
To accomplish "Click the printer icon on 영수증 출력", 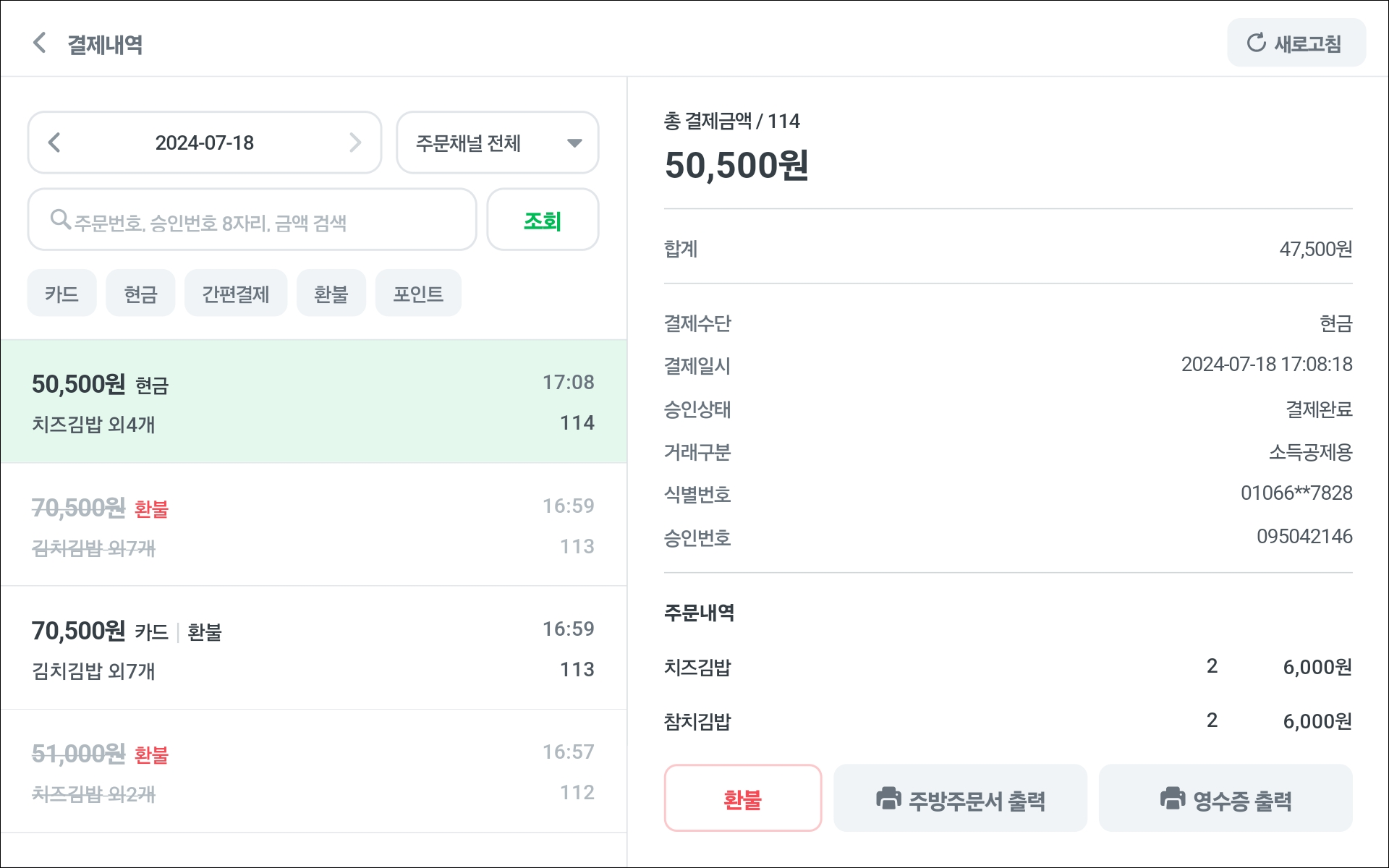I will pos(1173,799).
